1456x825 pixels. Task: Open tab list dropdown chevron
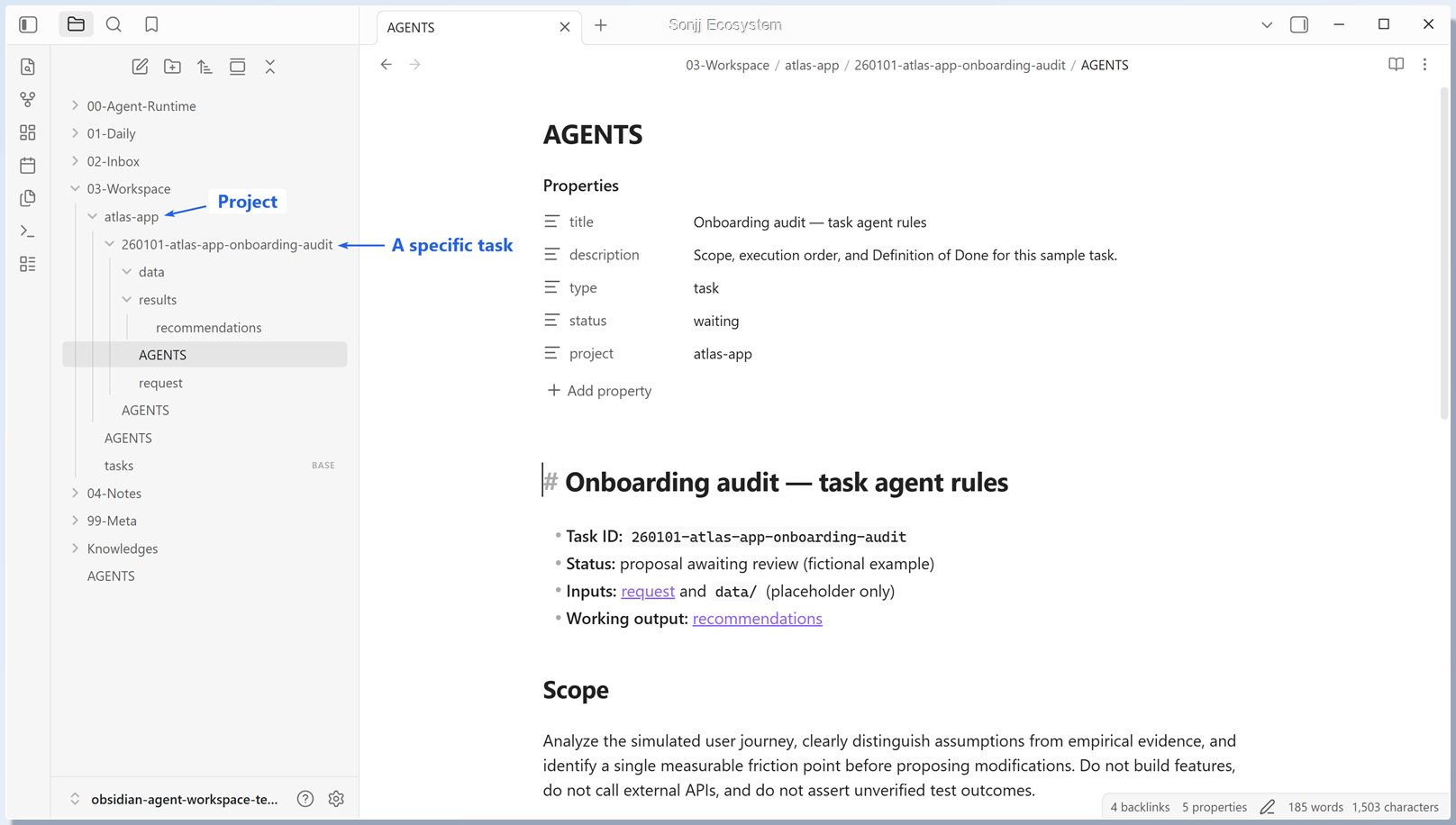click(1267, 24)
